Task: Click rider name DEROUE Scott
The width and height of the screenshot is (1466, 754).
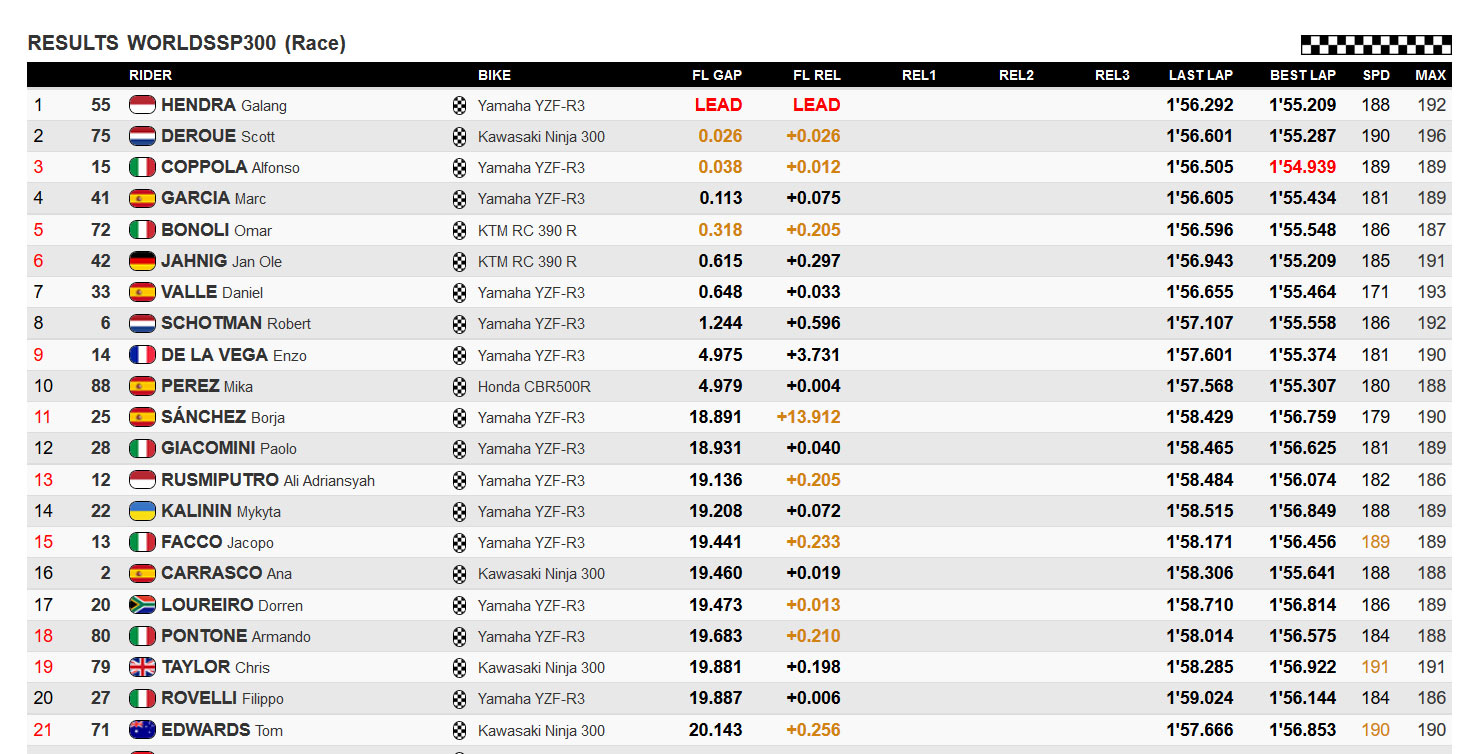Action: pos(218,136)
